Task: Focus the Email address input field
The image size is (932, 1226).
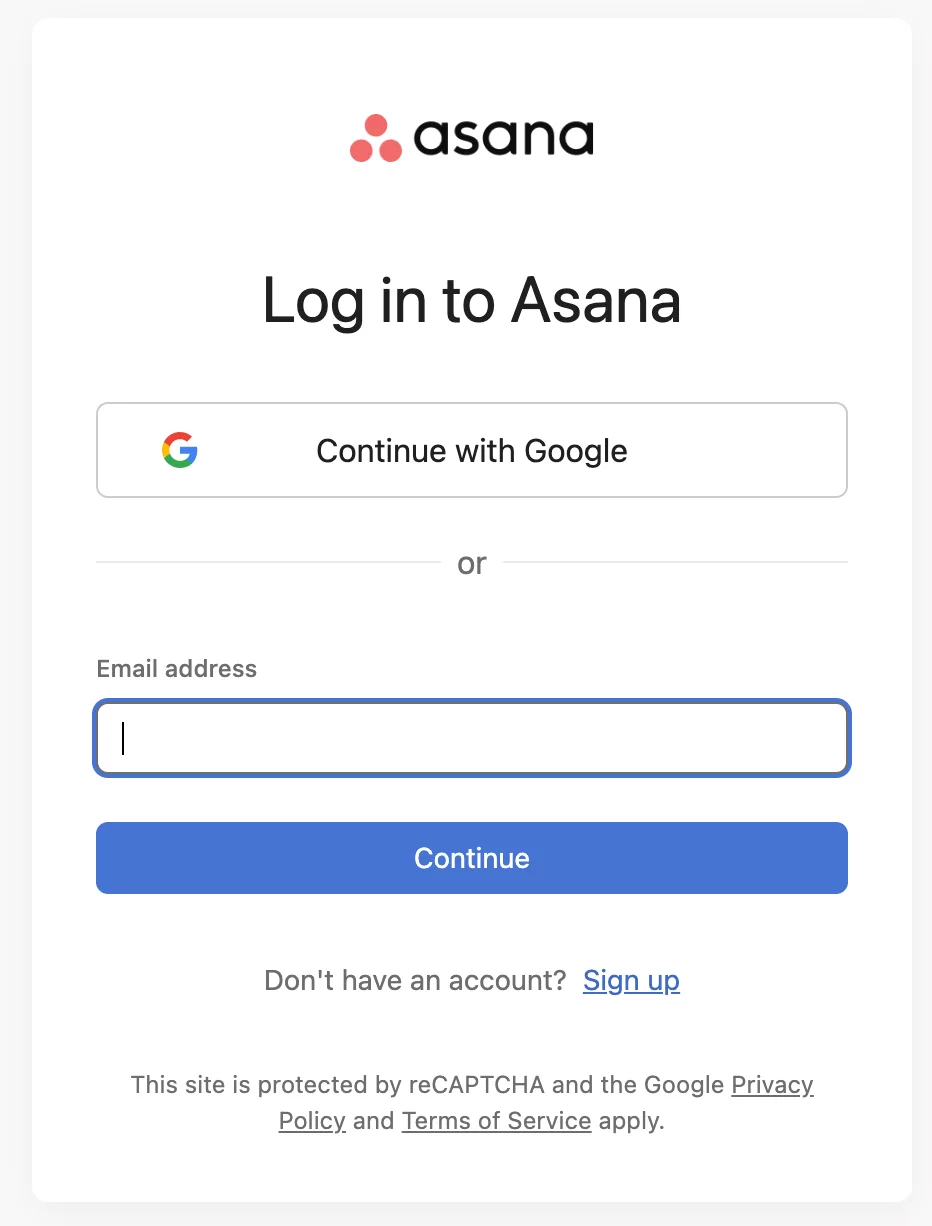Action: tap(472, 739)
